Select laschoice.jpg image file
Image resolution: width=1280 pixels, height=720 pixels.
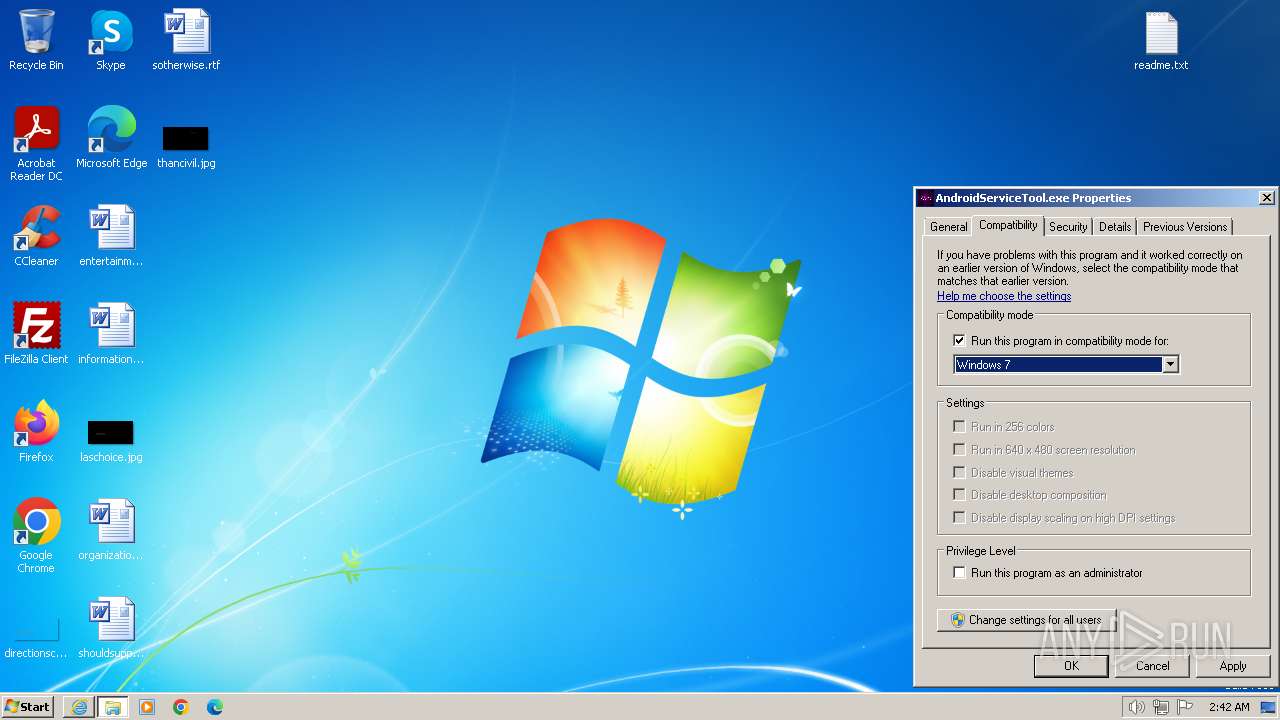pos(111,440)
